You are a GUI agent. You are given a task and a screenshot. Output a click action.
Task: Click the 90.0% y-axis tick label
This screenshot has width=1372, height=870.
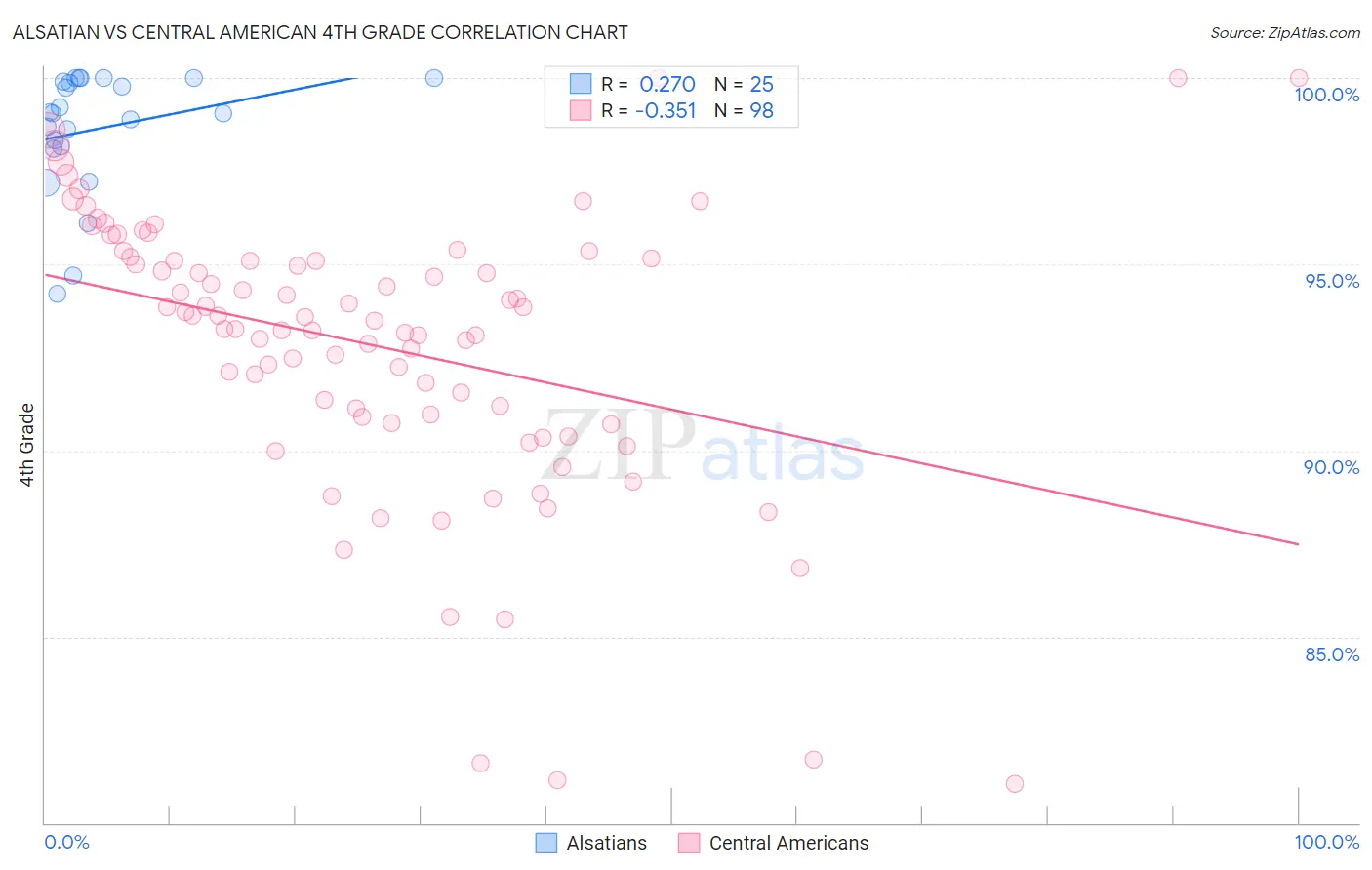pos(1332,467)
